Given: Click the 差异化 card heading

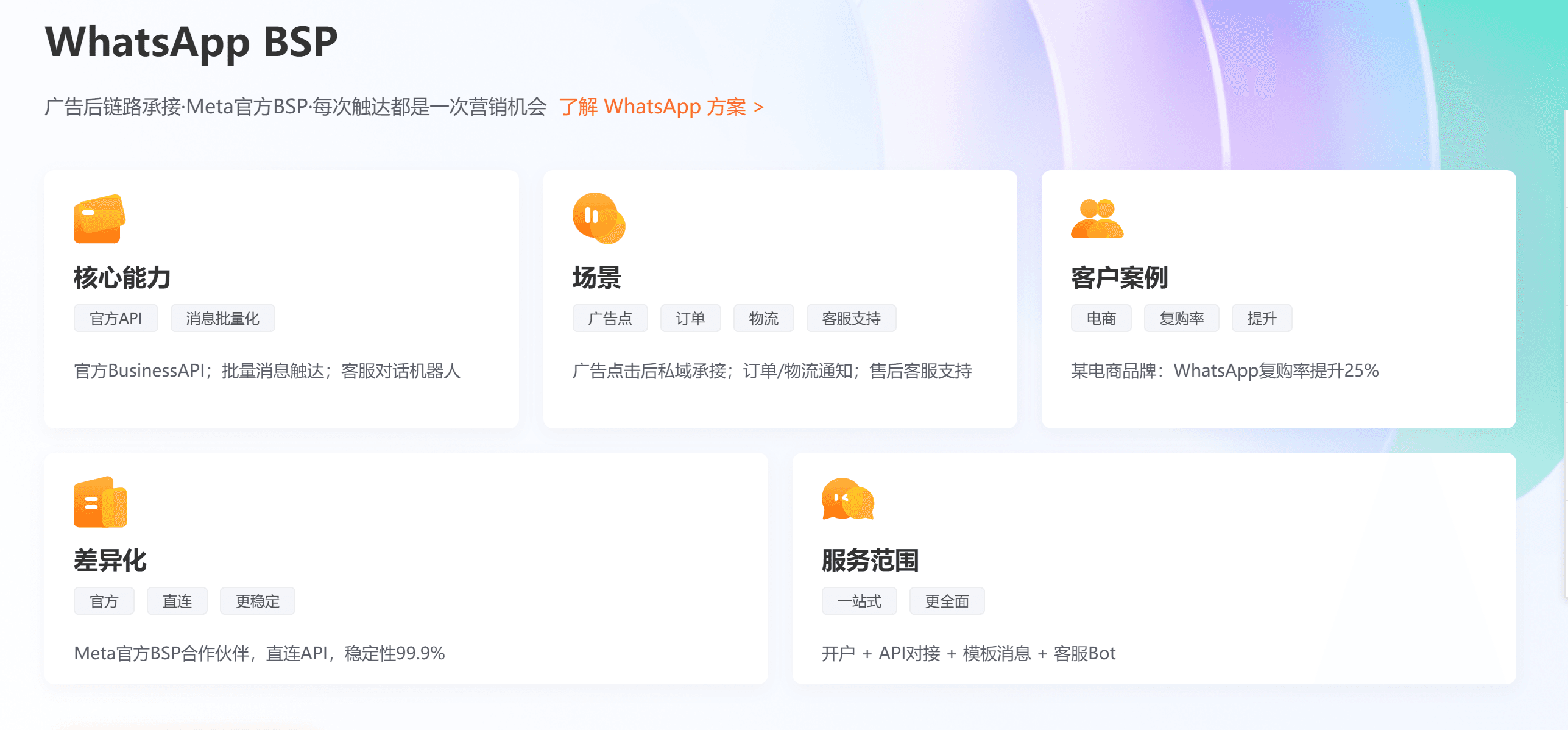Looking at the screenshot, I should [110, 560].
